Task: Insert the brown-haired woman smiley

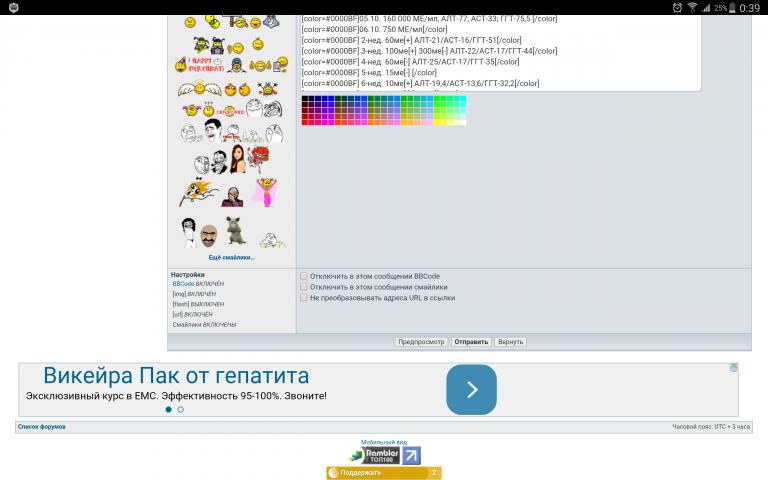Action: click(238, 159)
